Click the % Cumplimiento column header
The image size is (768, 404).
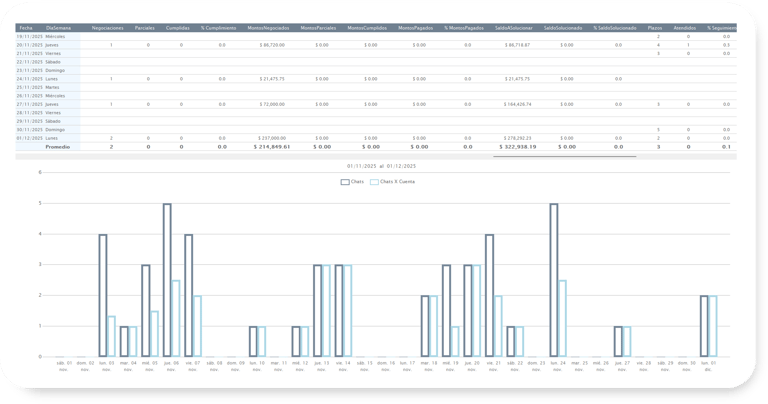218,28
